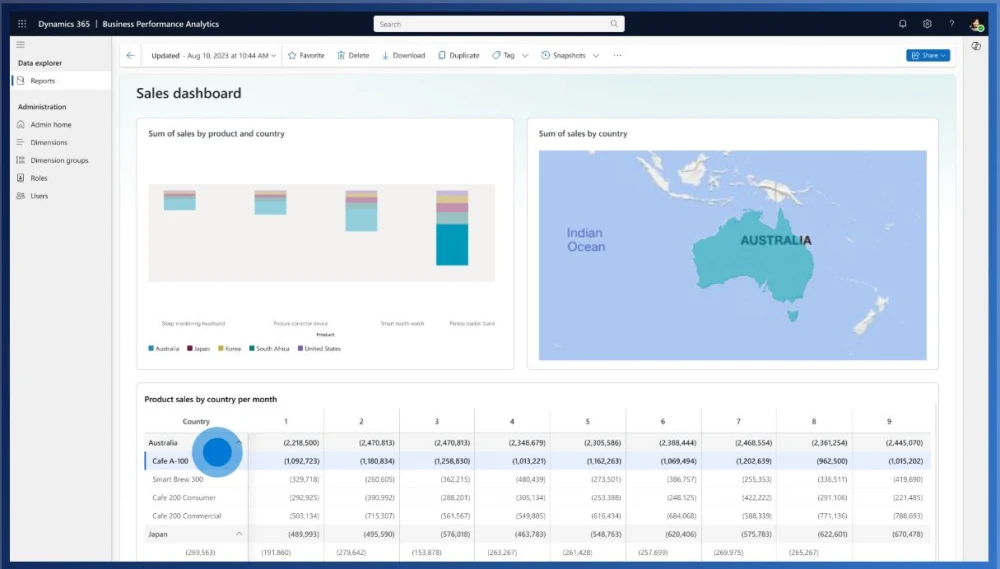
Task: Toggle the hamburger navigation menu
Action: click(20, 45)
